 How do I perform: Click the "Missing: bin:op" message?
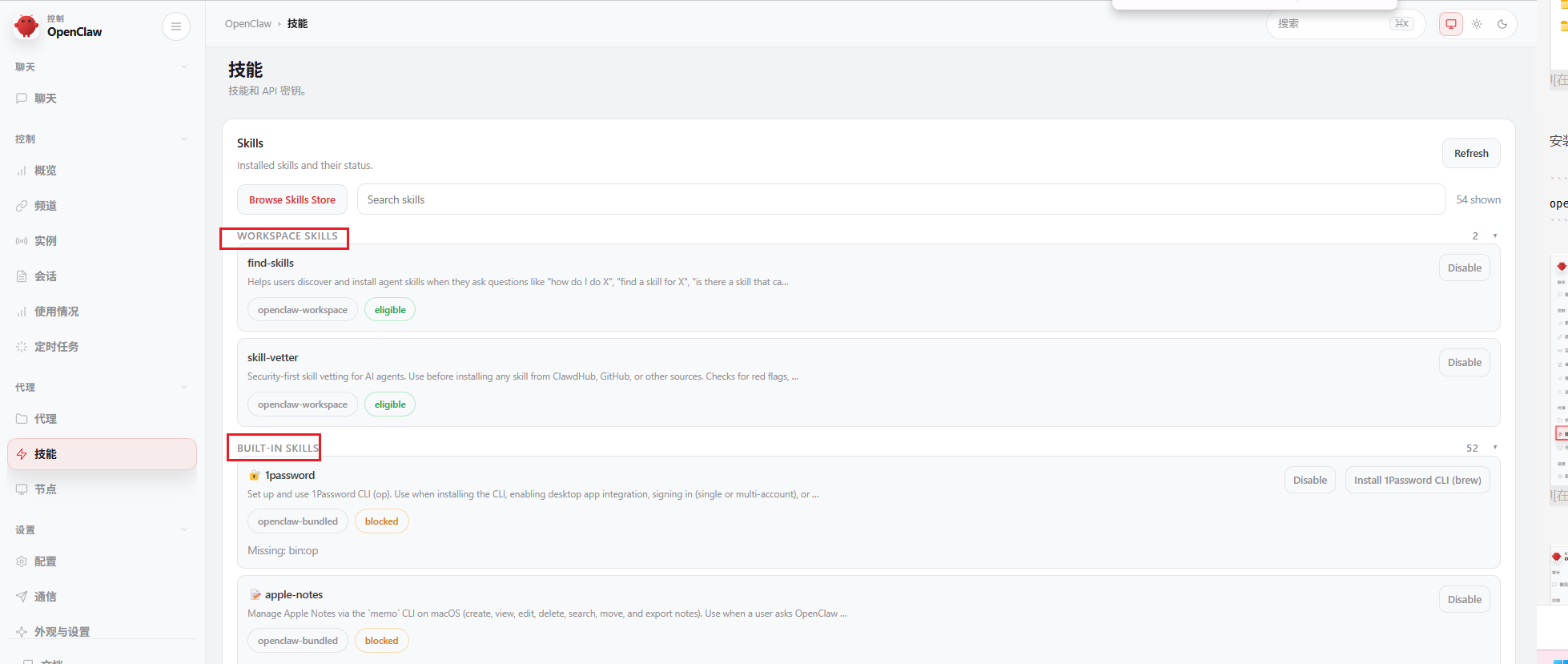[x=283, y=551]
